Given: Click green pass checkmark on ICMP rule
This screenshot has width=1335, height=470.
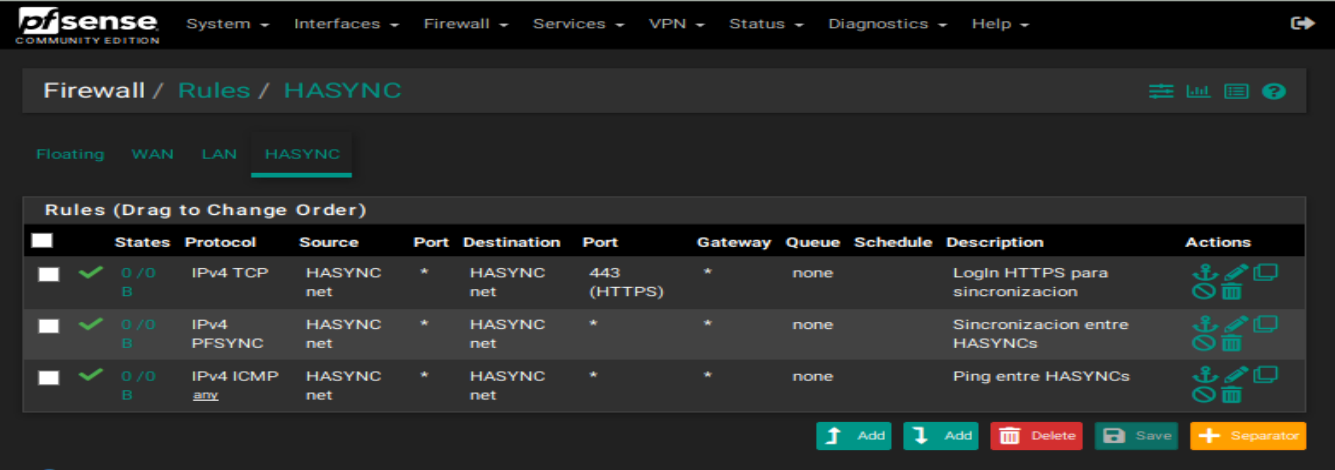Looking at the screenshot, I should (x=91, y=376).
